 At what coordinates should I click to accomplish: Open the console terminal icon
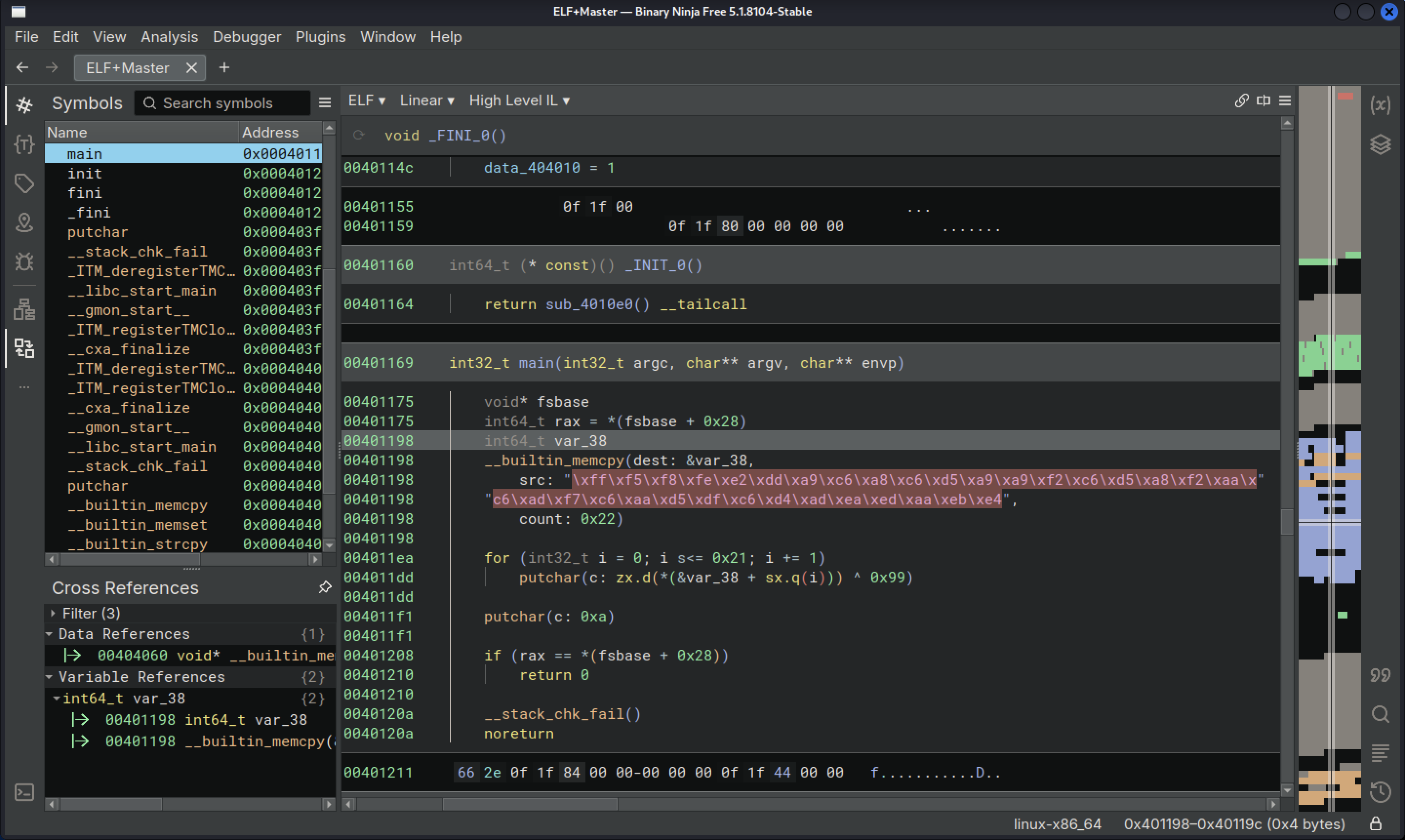[x=24, y=792]
